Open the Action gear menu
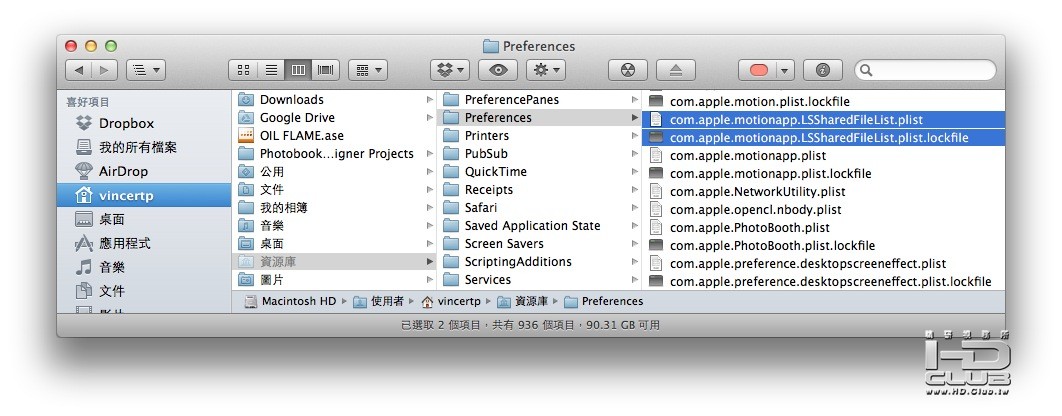The width and height of the screenshot is (1062, 416). (x=546, y=70)
